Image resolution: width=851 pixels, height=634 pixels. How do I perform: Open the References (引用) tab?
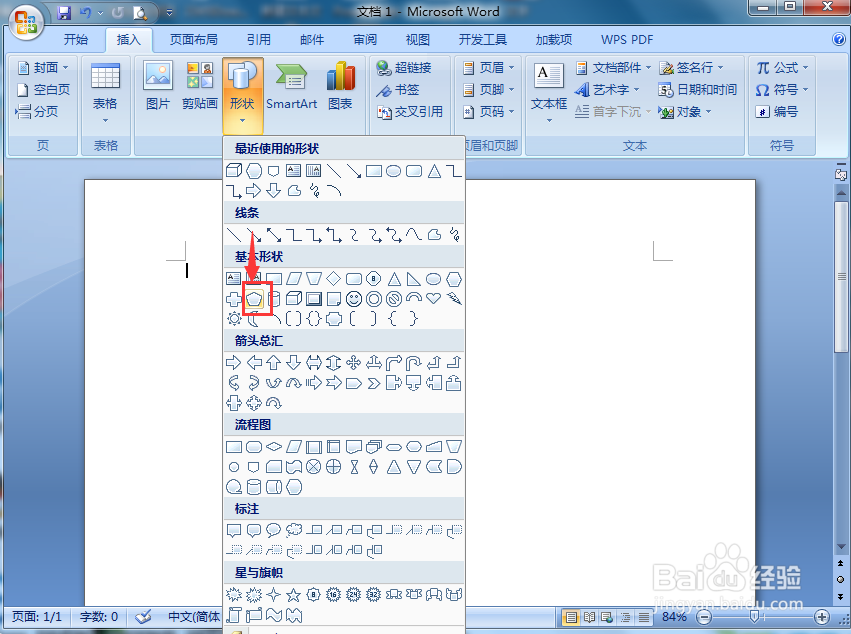(x=258, y=39)
